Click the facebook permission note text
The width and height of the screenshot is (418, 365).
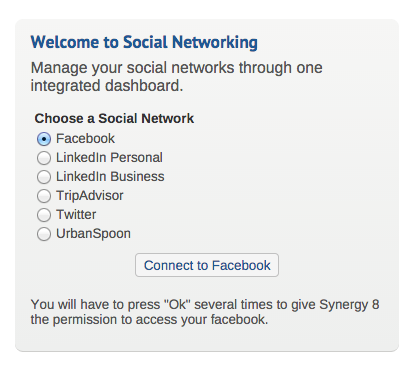tap(205, 312)
